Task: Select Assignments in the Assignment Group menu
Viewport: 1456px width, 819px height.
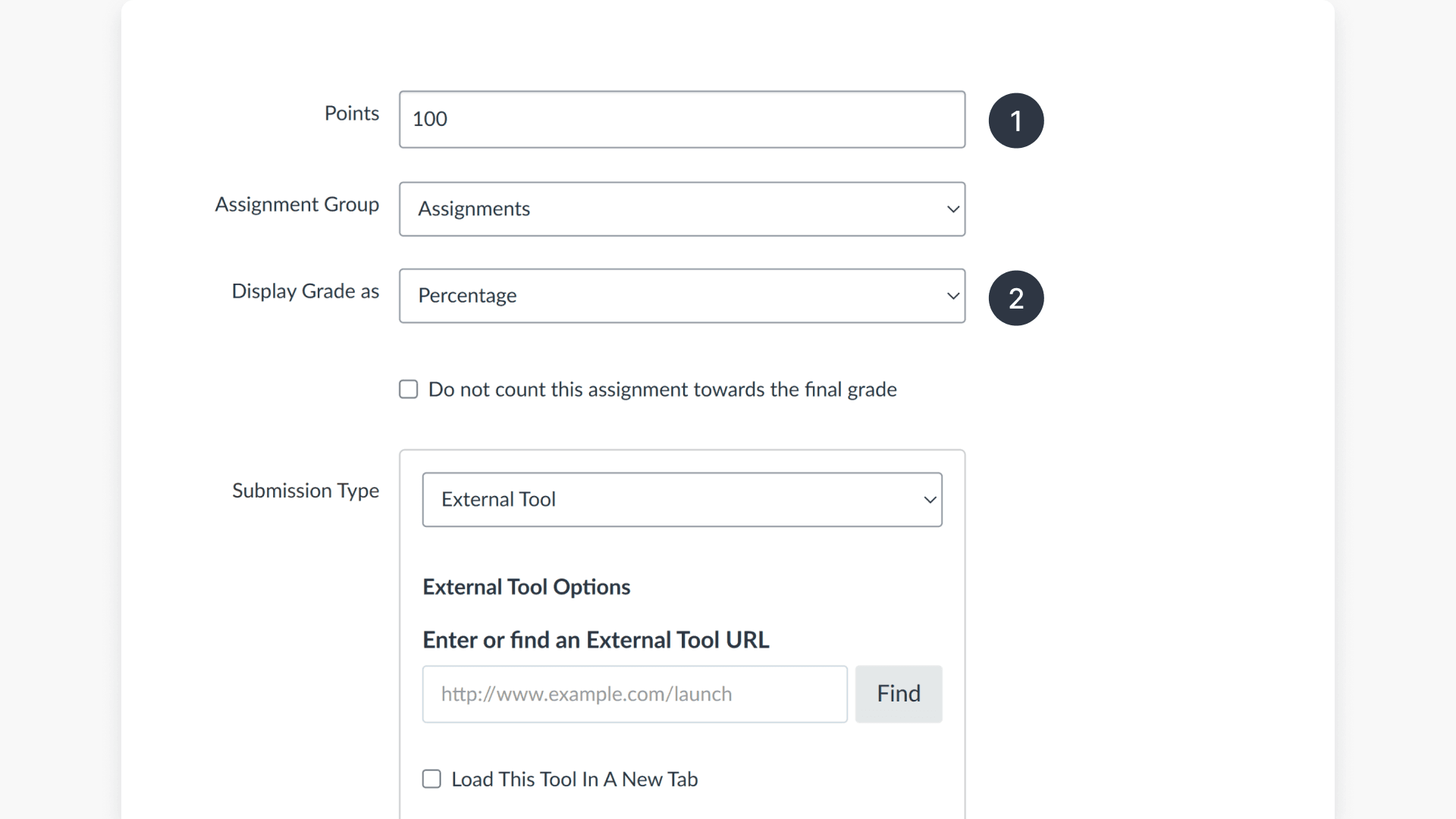Action: (682, 209)
